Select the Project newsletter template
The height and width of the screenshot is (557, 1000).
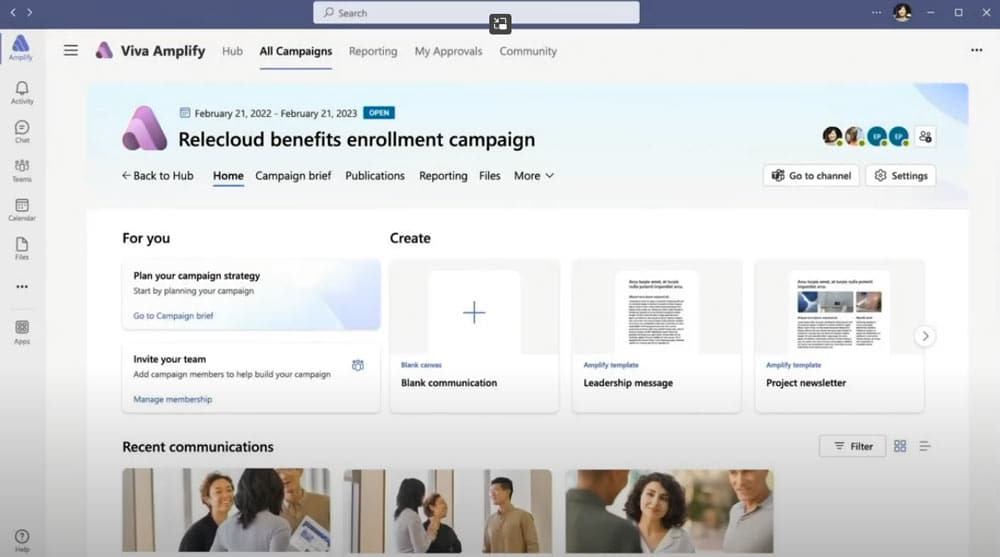pyautogui.click(x=839, y=336)
